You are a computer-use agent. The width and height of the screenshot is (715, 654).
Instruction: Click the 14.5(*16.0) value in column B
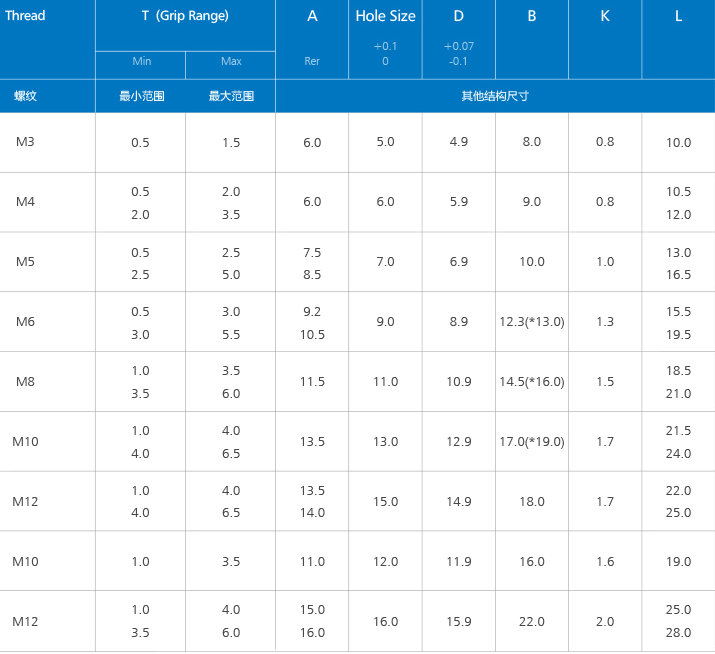pos(532,382)
